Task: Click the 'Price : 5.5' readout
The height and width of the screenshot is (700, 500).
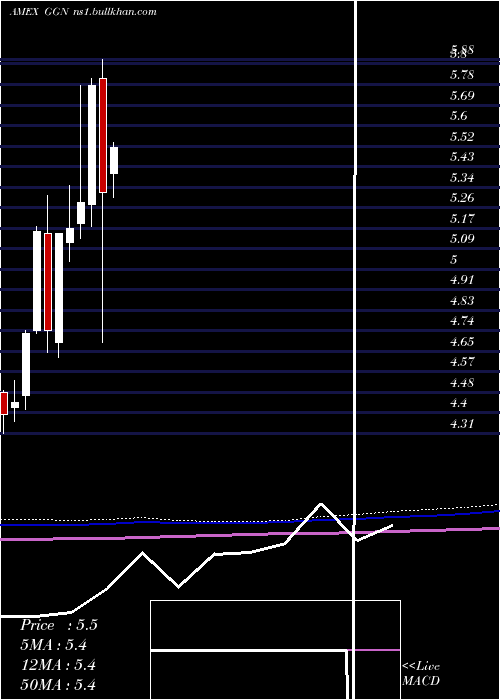Action: point(58,625)
